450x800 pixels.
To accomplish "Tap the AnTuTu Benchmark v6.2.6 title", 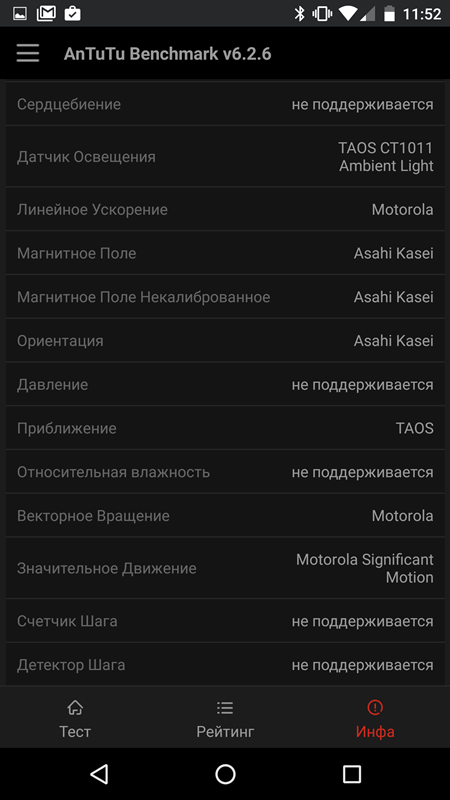I will pos(167,54).
